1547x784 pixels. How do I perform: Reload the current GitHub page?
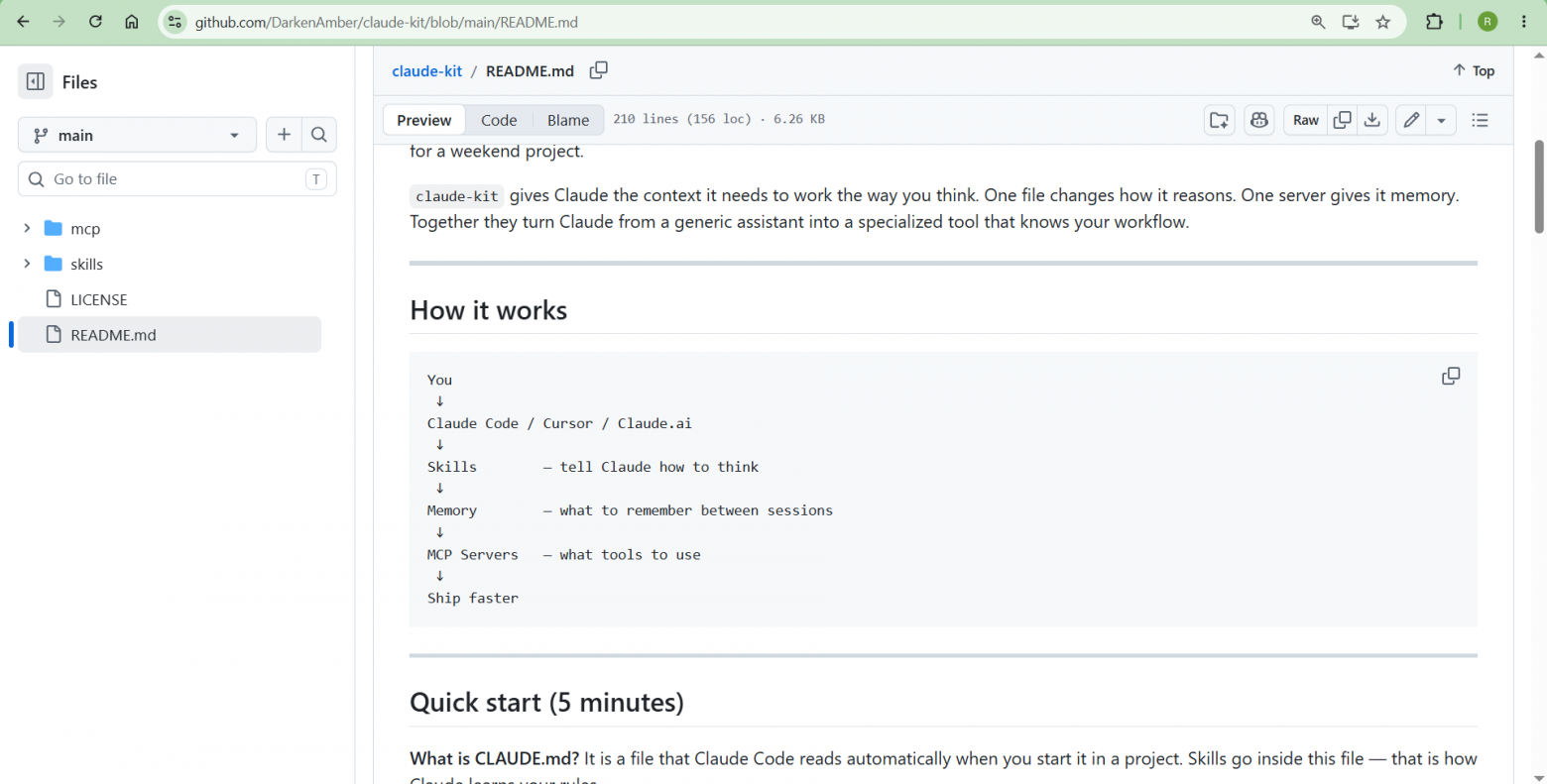point(95,22)
